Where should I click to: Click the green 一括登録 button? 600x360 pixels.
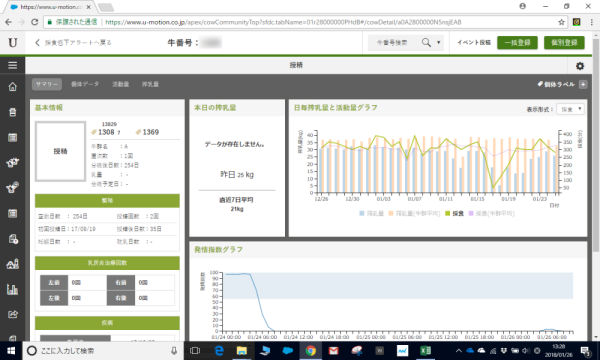[x=517, y=42]
